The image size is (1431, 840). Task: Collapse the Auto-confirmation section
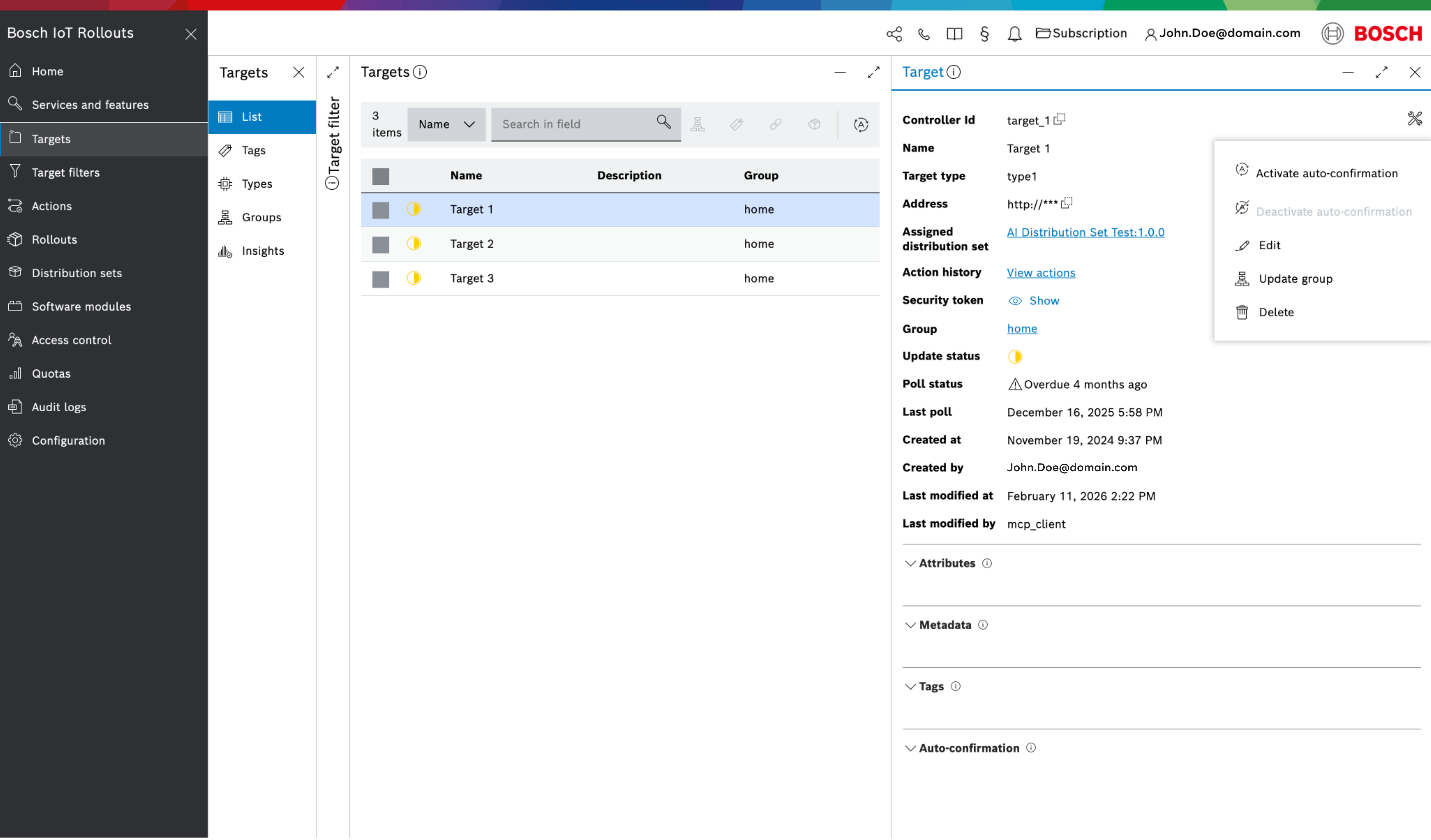[x=910, y=749]
